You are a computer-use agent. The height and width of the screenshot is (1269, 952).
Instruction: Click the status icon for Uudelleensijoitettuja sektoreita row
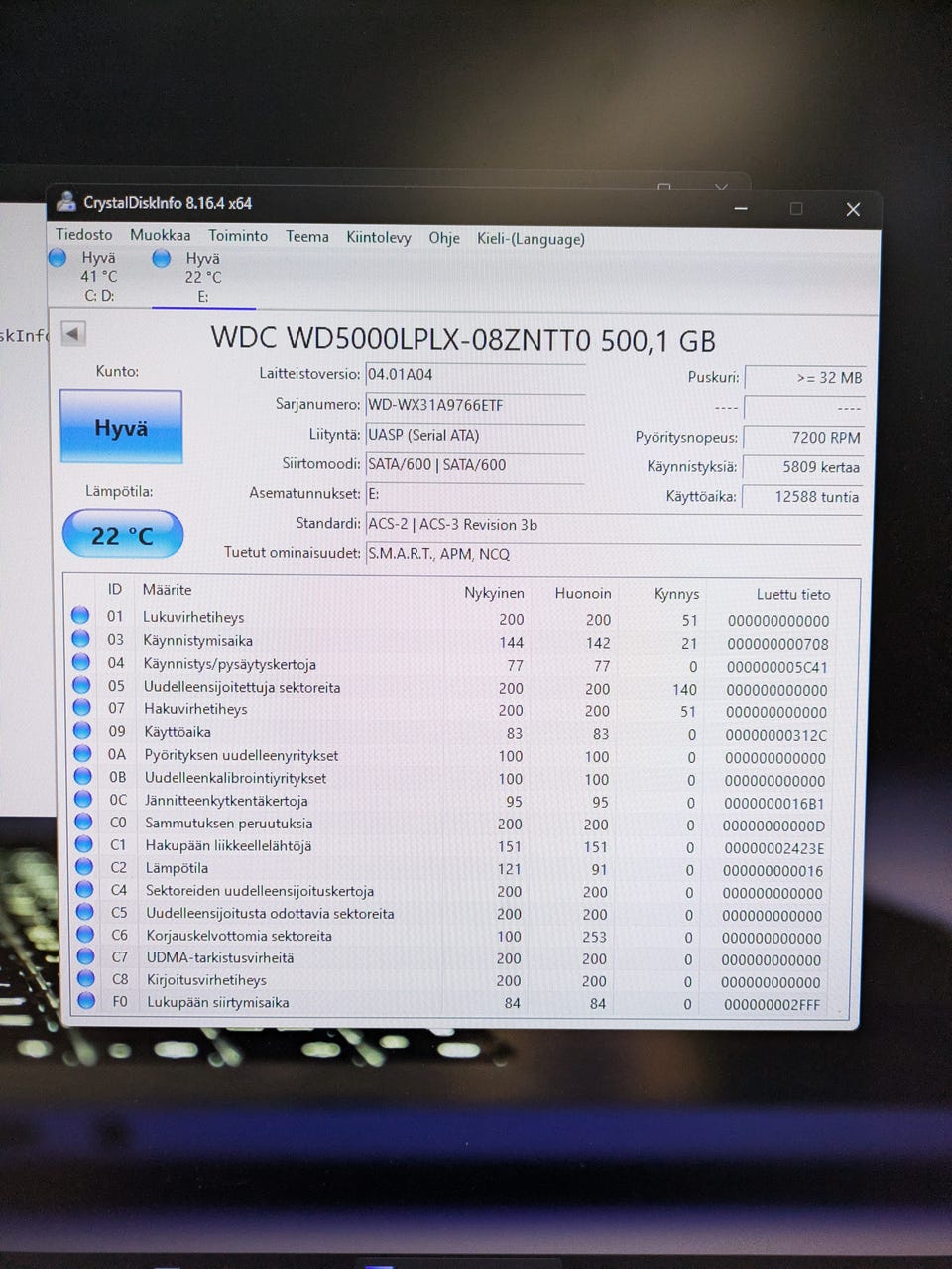[x=82, y=685]
